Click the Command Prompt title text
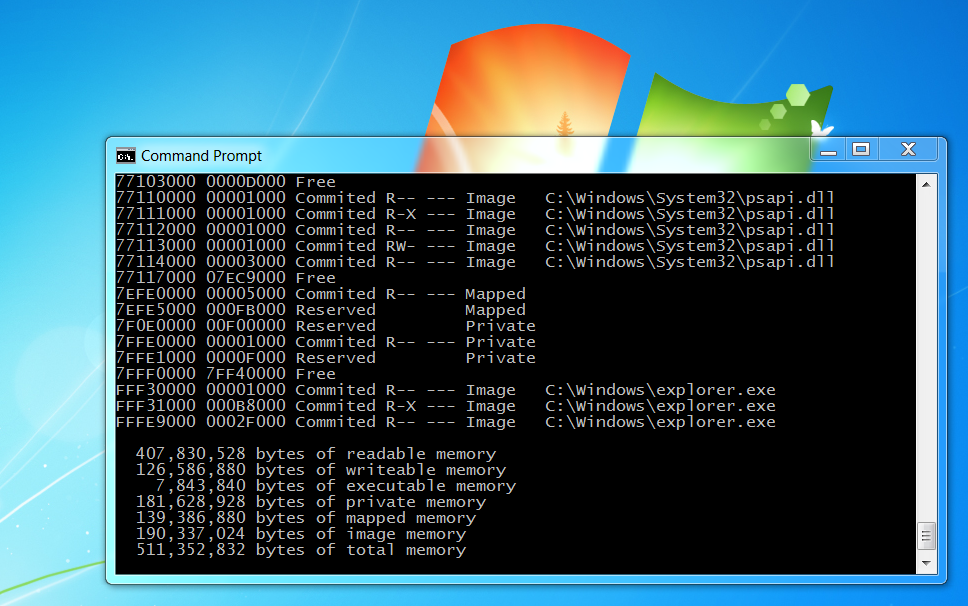This screenshot has width=968, height=606. point(201,156)
